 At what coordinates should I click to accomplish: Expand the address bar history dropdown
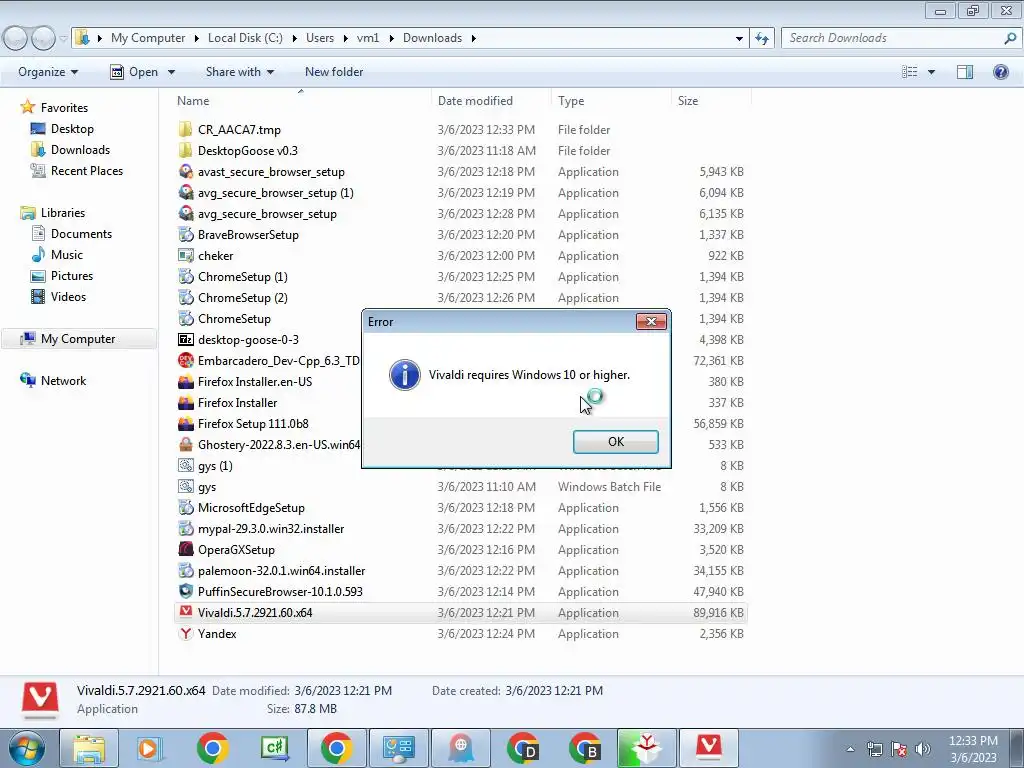pyautogui.click(x=739, y=39)
